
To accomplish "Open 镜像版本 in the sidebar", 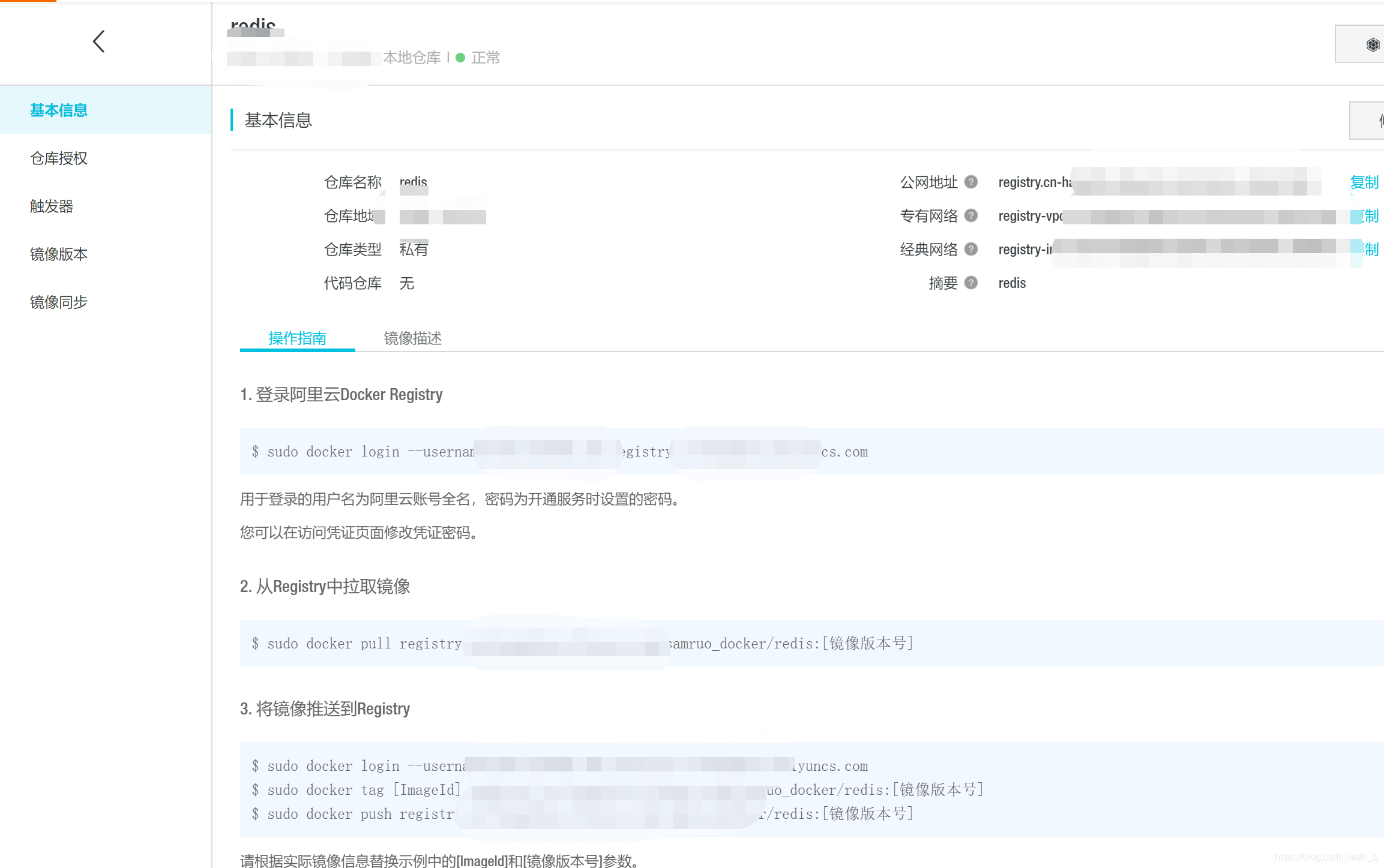I will (x=59, y=254).
